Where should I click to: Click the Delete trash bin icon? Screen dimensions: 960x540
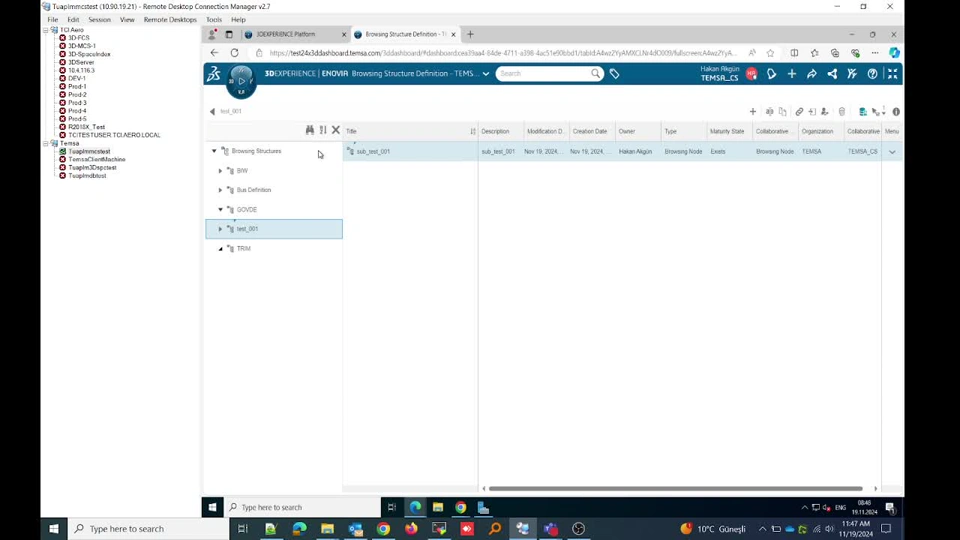[842, 111]
